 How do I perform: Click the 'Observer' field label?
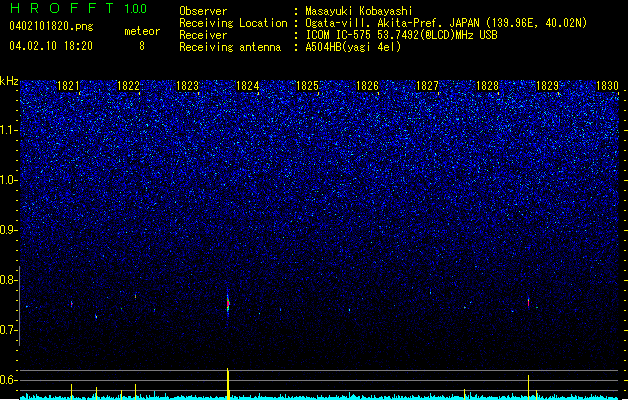203,11
